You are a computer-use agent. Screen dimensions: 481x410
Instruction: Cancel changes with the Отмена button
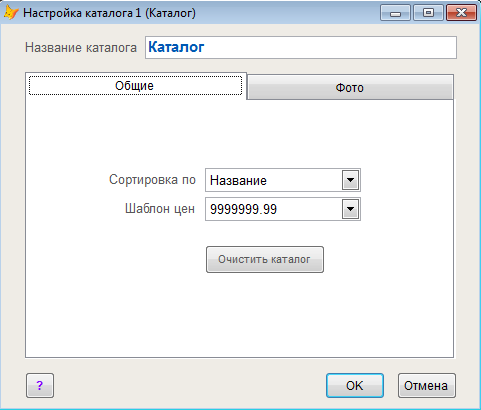point(426,386)
